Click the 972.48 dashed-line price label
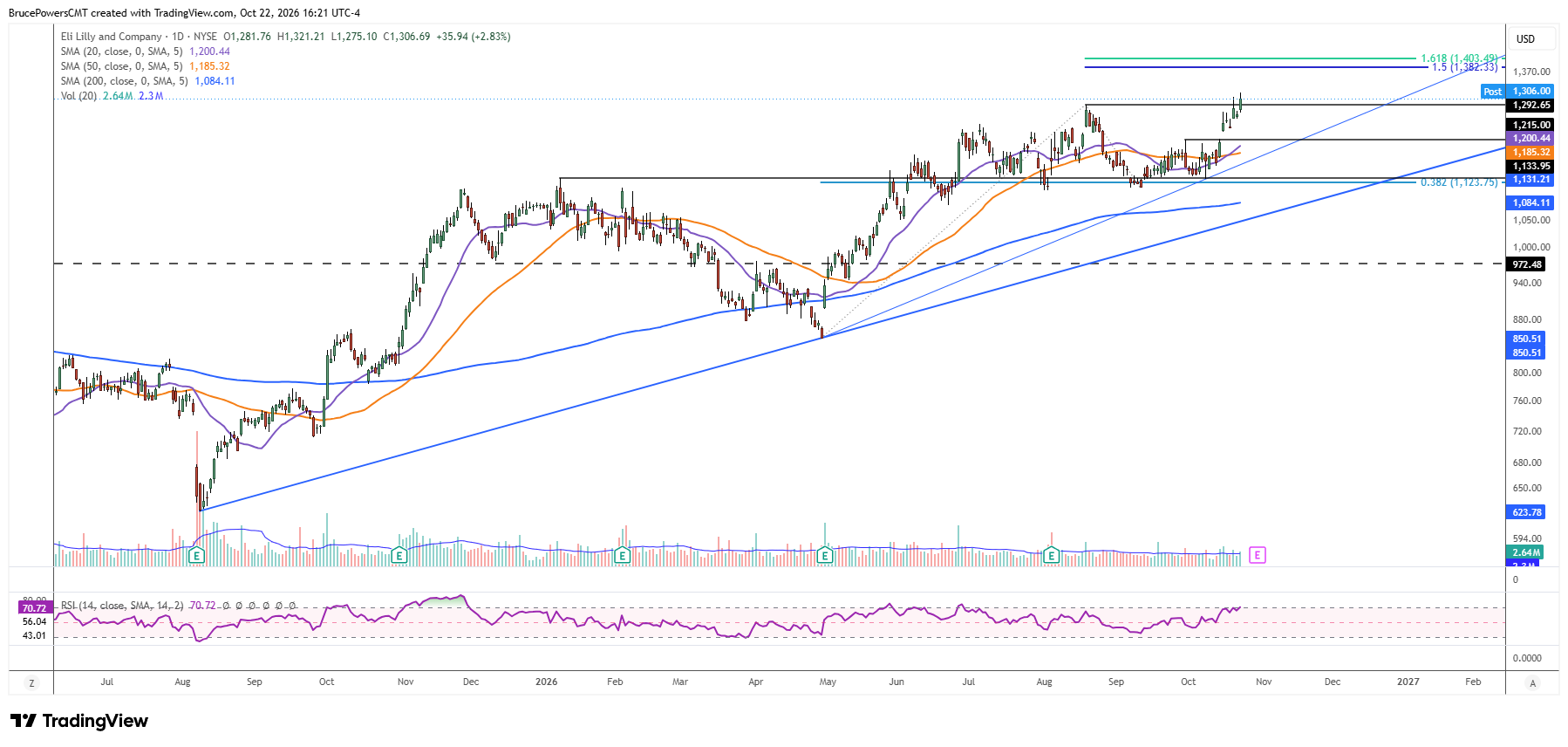This screenshot has width=1568, height=747. (1527, 264)
